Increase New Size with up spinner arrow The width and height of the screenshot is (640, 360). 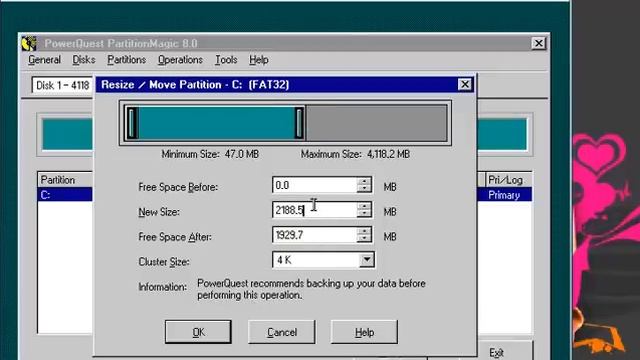pos(364,207)
